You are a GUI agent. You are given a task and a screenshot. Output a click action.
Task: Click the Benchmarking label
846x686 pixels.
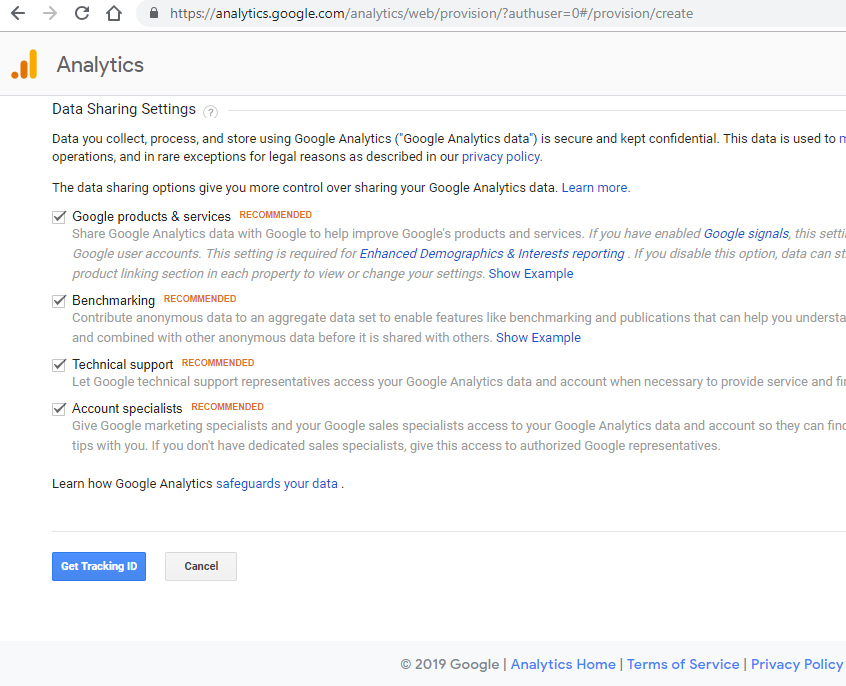pyautogui.click(x=113, y=301)
